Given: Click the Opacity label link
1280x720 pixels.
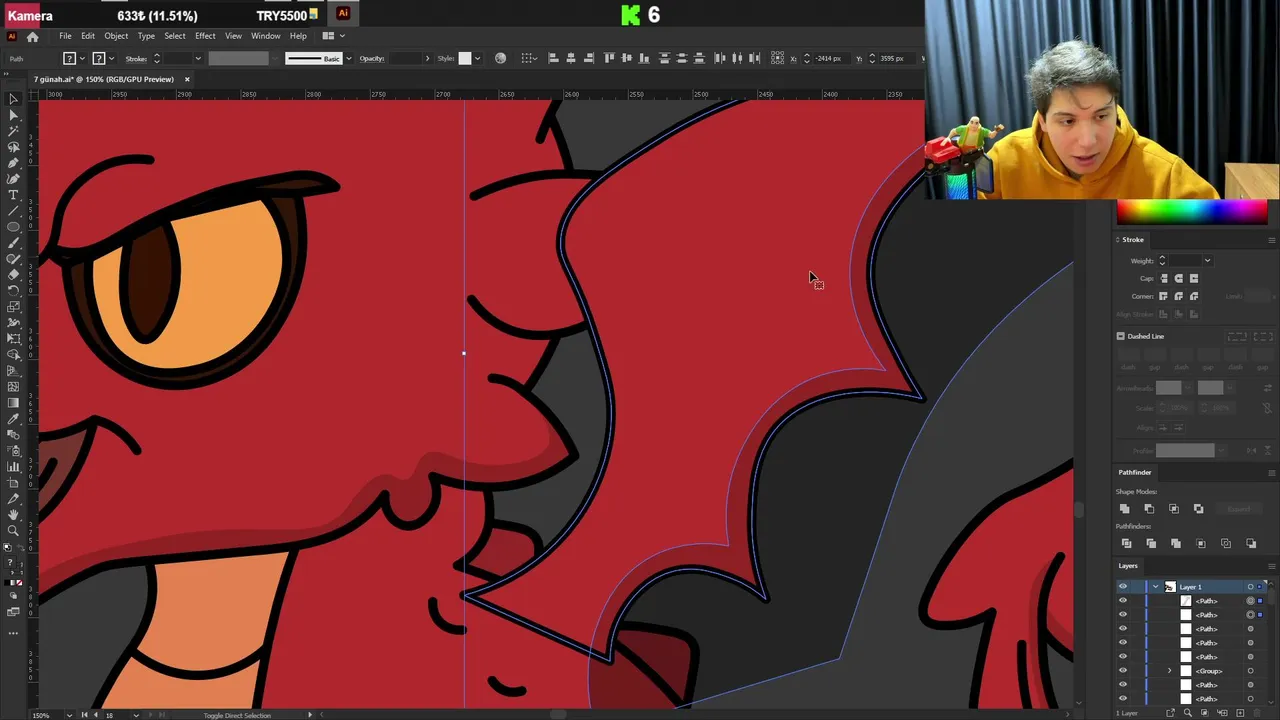Looking at the screenshot, I should (x=372, y=58).
